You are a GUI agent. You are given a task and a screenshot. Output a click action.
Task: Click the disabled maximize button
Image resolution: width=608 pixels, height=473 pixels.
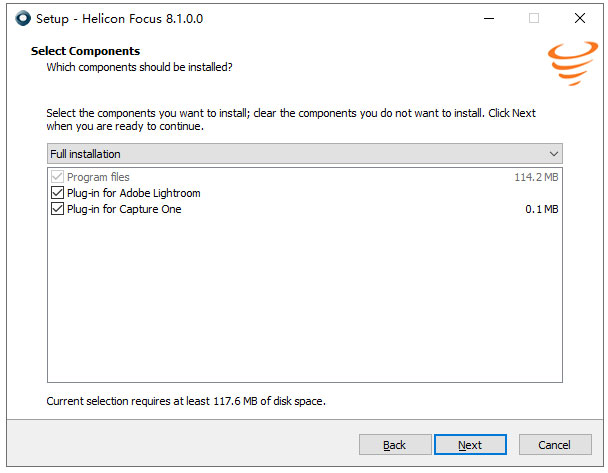pyautogui.click(x=534, y=18)
